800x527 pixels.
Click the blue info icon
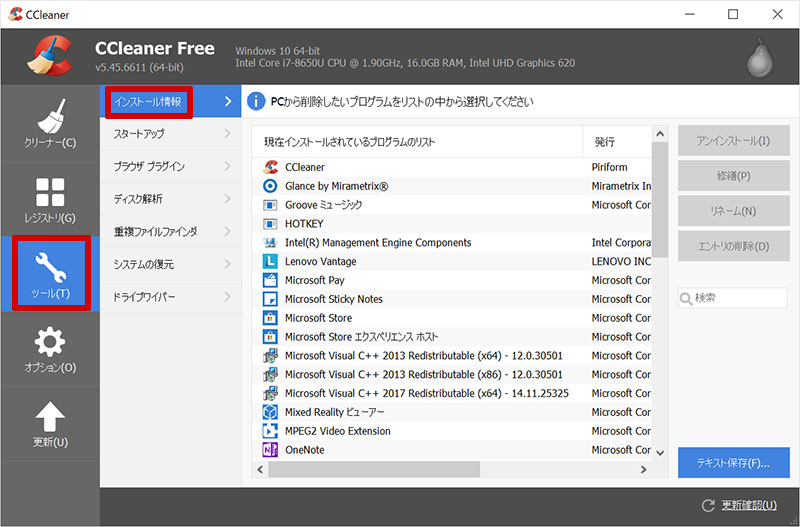pos(256,102)
